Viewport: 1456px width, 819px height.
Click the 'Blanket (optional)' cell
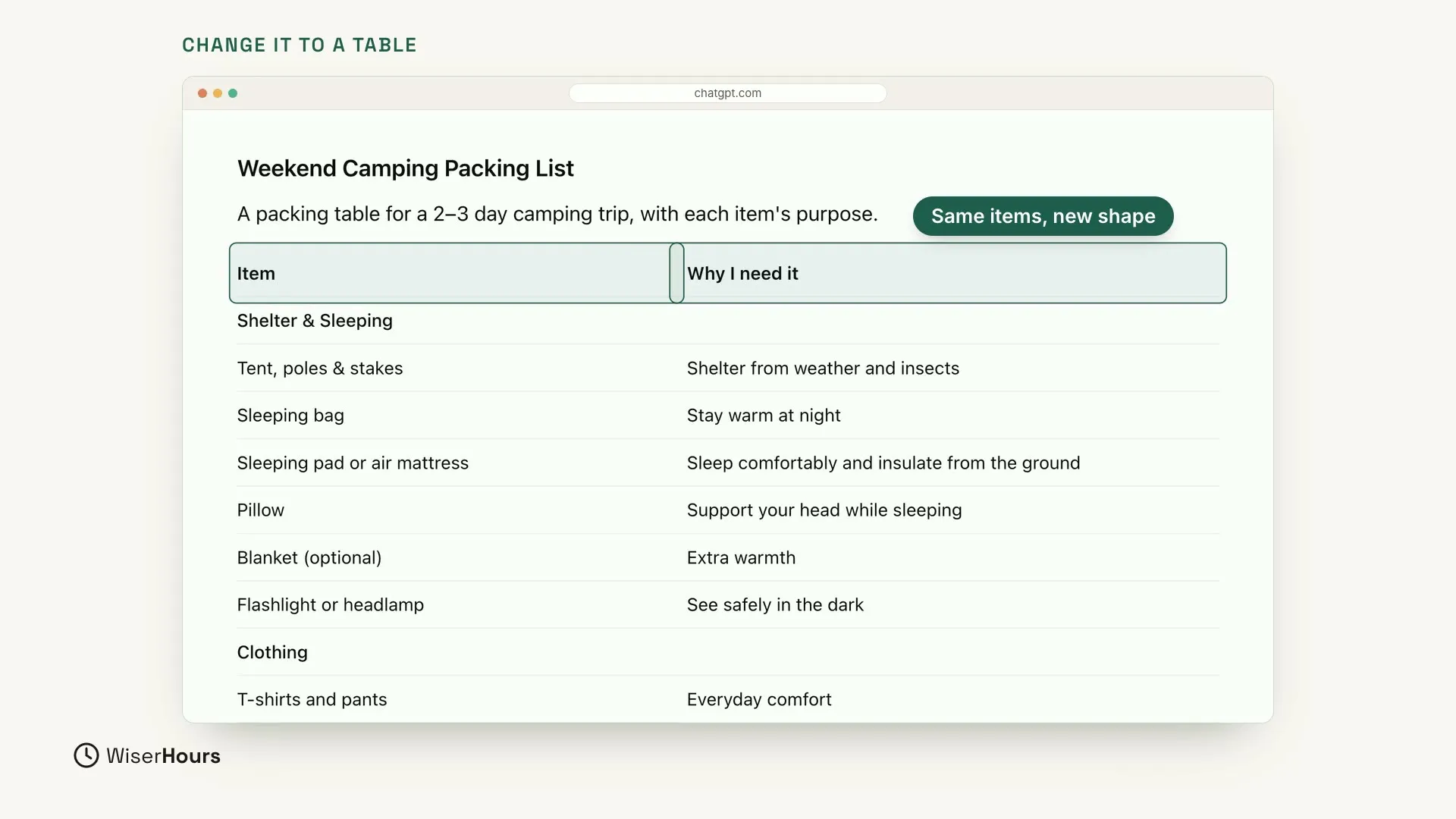(309, 558)
